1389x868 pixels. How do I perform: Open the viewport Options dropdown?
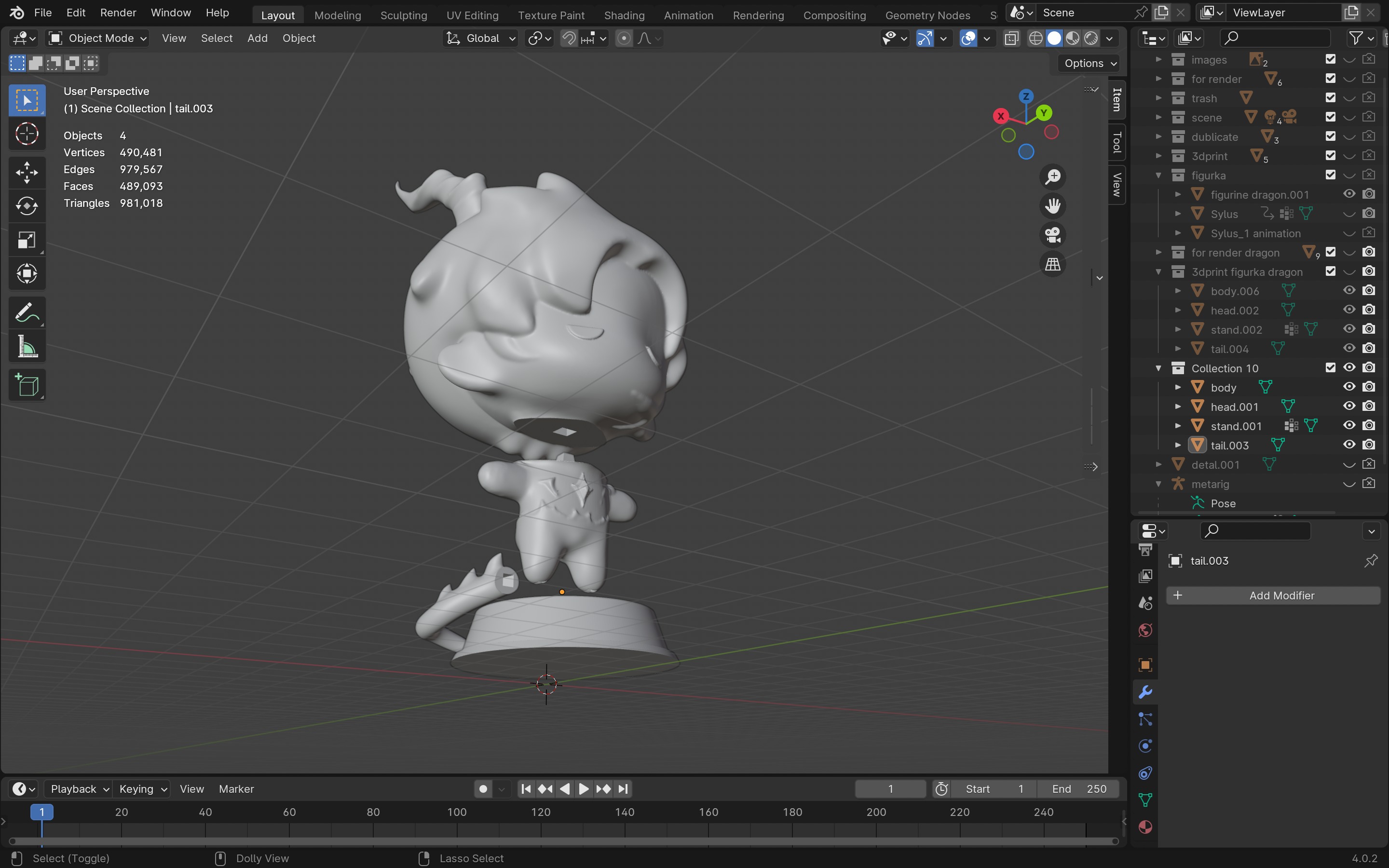1090,63
